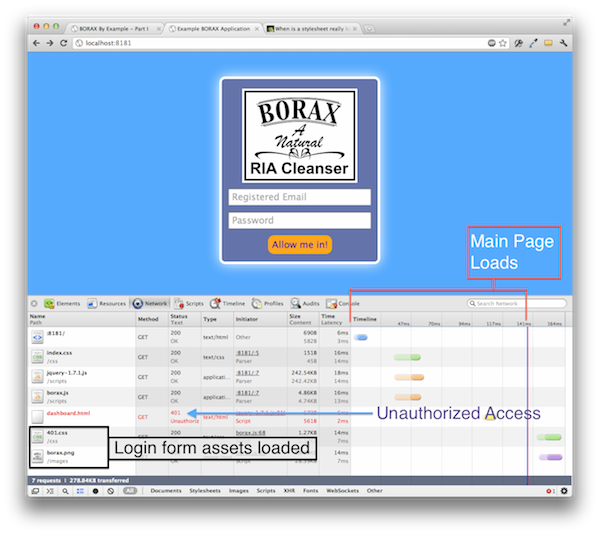Switch to BORAX By Example - Part I tab
The image size is (600, 535).
(114, 29)
